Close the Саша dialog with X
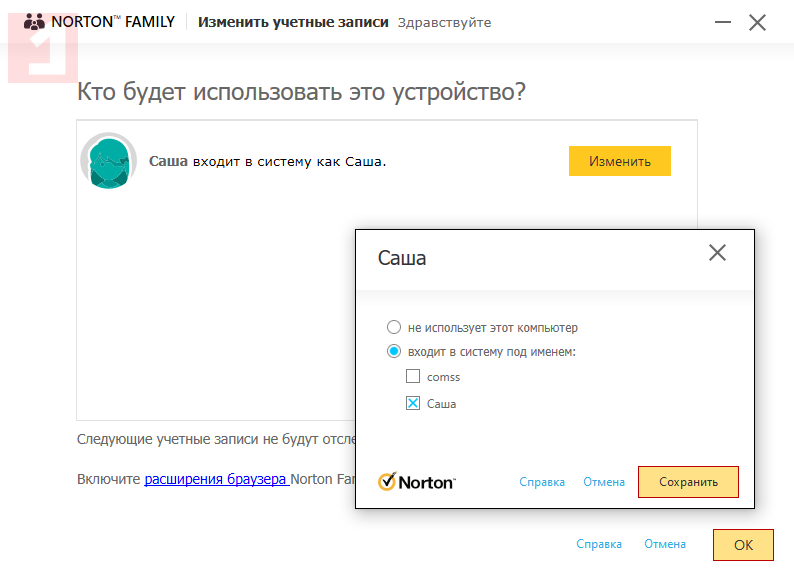 717,254
